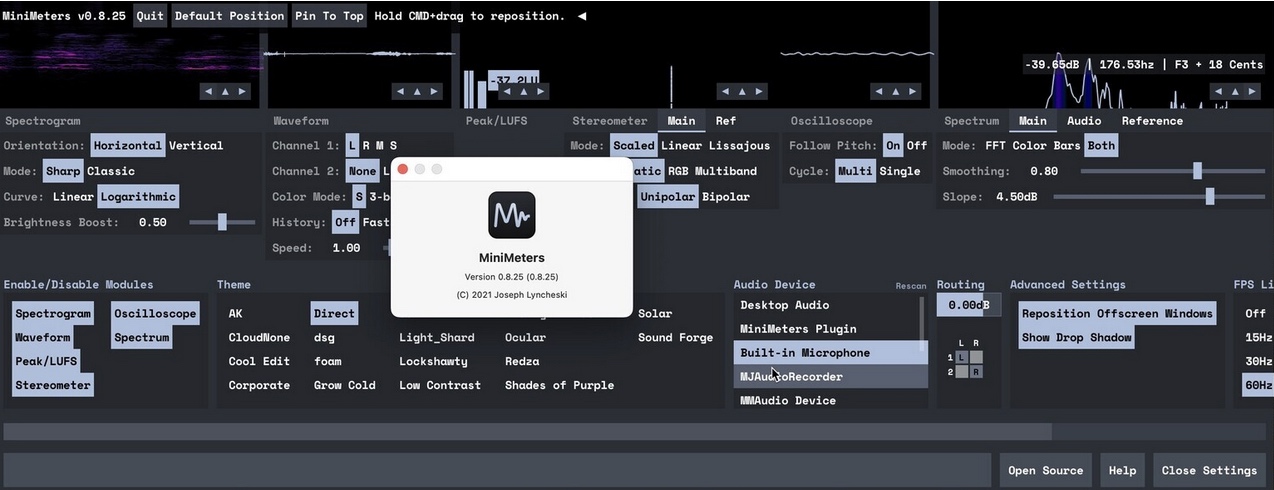Set Waveform Channel 1 to M

(x=379, y=146)
